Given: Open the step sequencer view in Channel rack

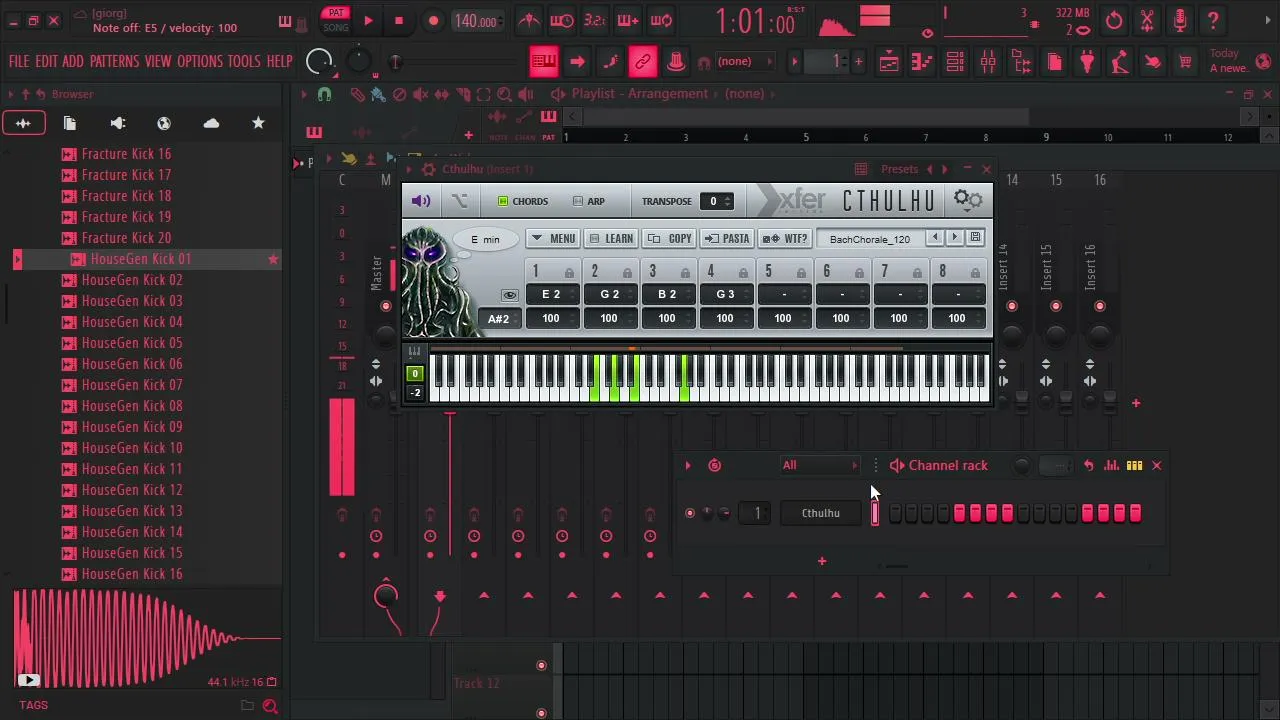Looking at the screenshot, I should click(1134, 465).
